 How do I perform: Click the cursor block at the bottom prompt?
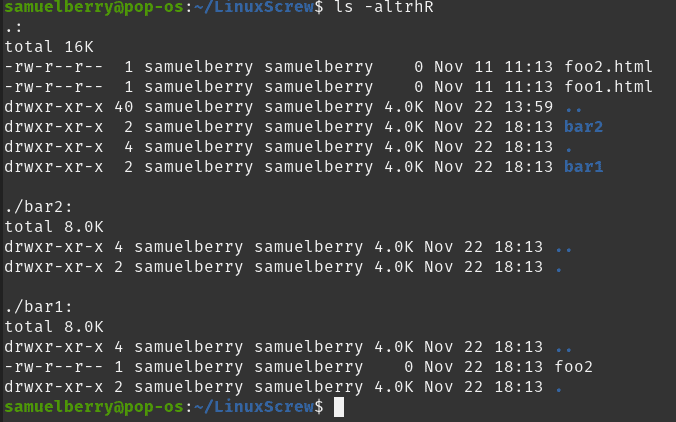339,407
